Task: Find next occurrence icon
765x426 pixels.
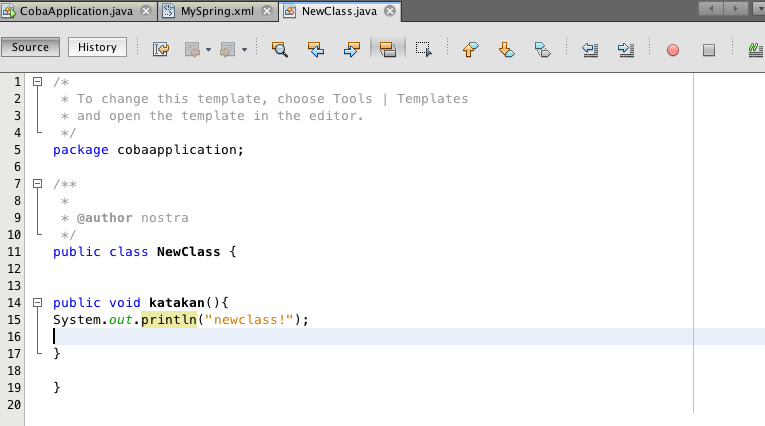Action: (352, 49)
